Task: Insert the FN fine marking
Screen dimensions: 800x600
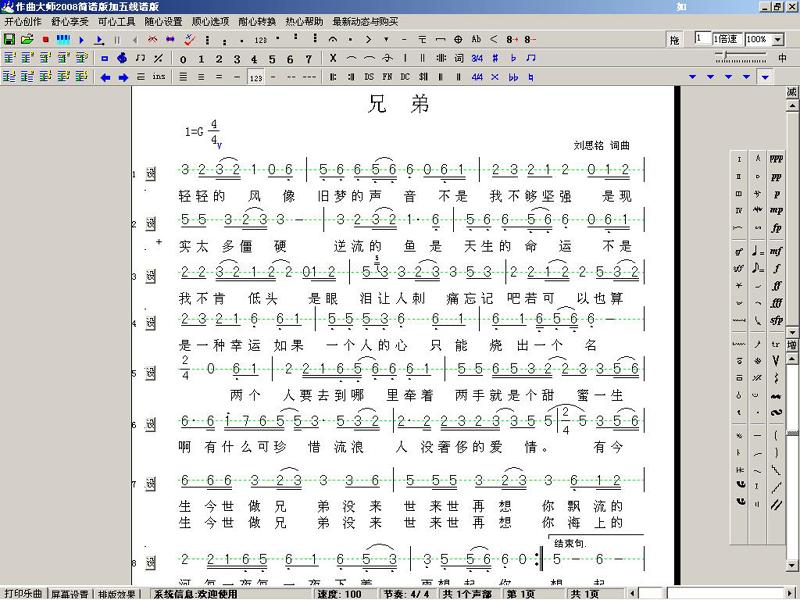Action: 387,77
